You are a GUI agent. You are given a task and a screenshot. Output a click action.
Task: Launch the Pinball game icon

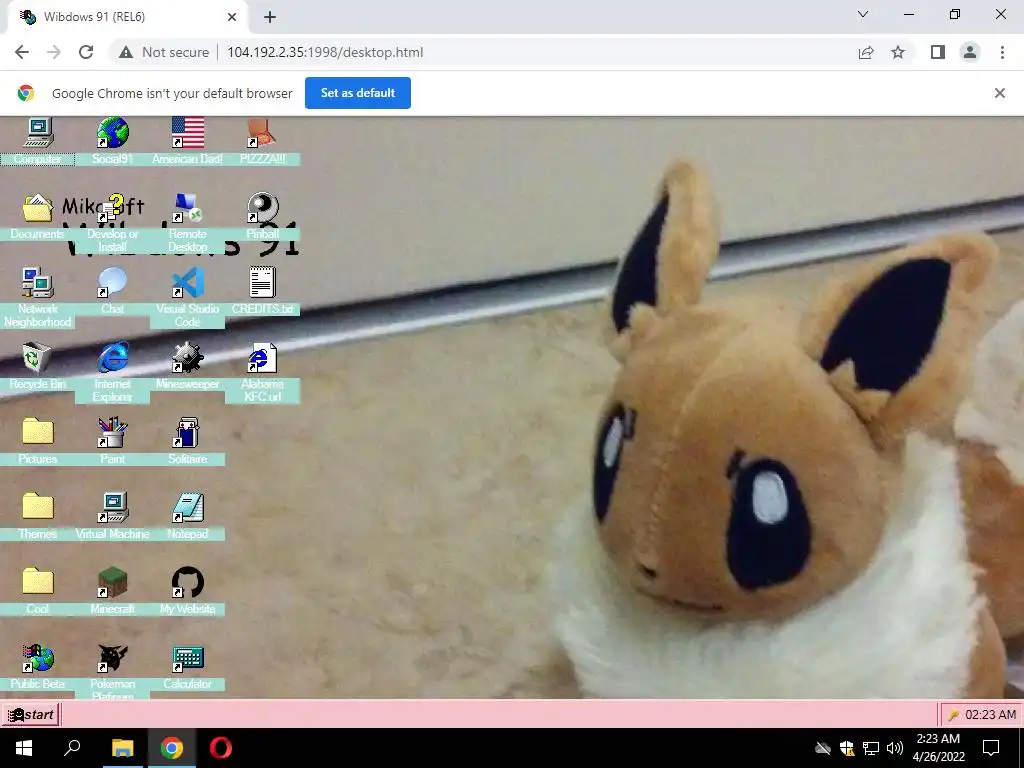pyautogui.click(x=262, y=208)
